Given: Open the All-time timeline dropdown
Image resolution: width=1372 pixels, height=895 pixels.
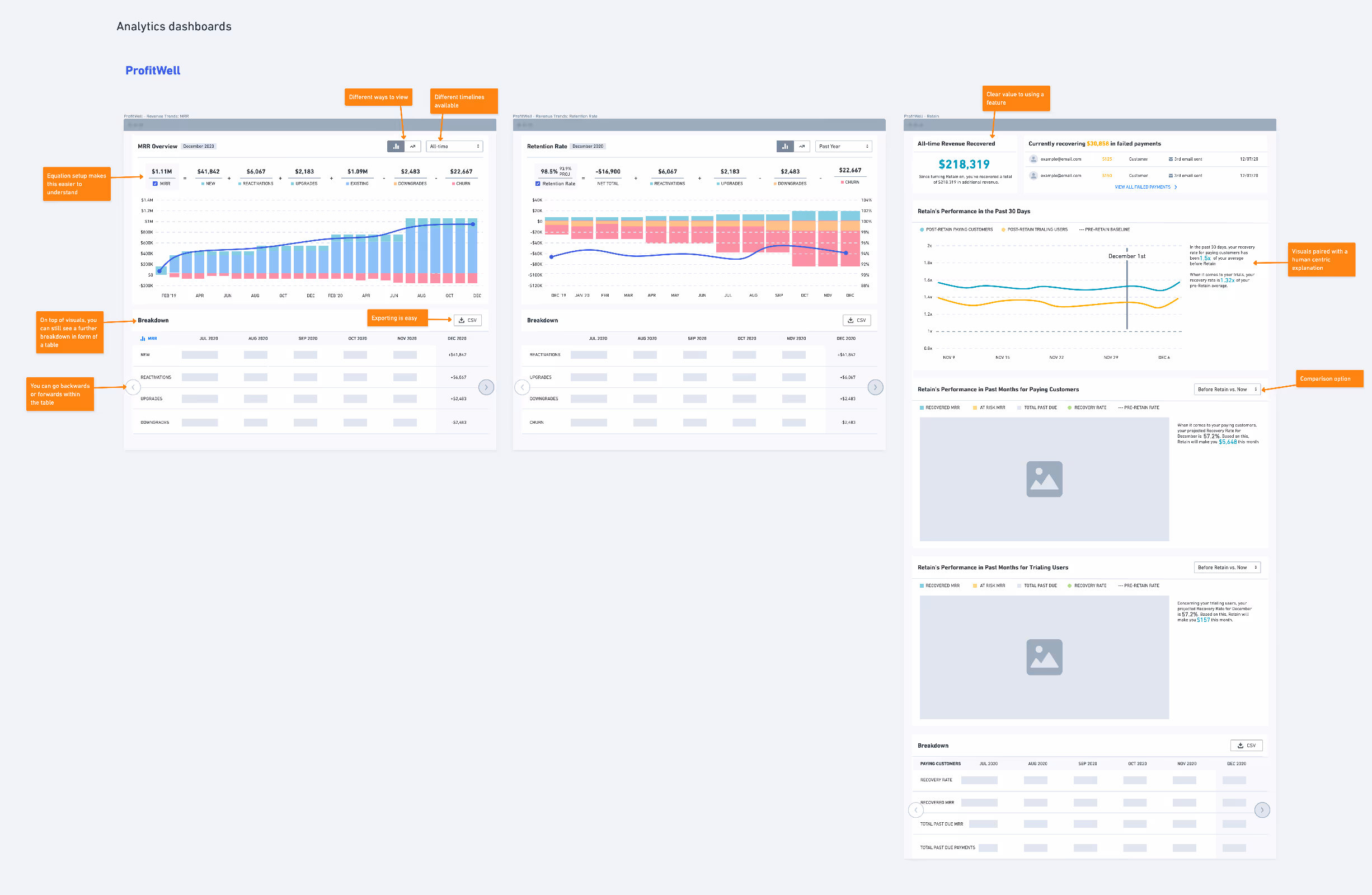Looking at the screenshot, I should pos(454,147).
